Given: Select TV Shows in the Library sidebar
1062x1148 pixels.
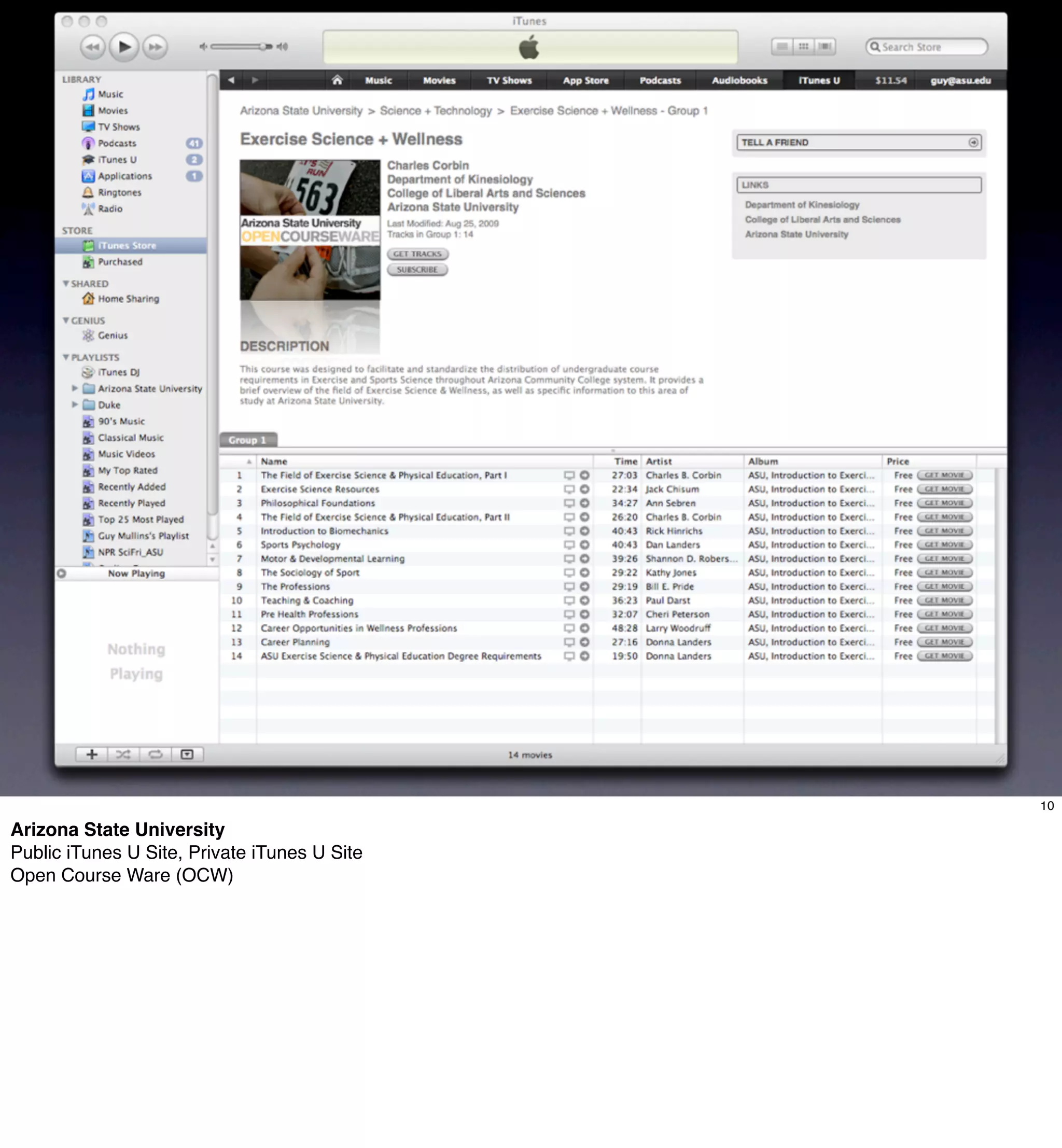Looking at the screenshot, I should (118, 127).
